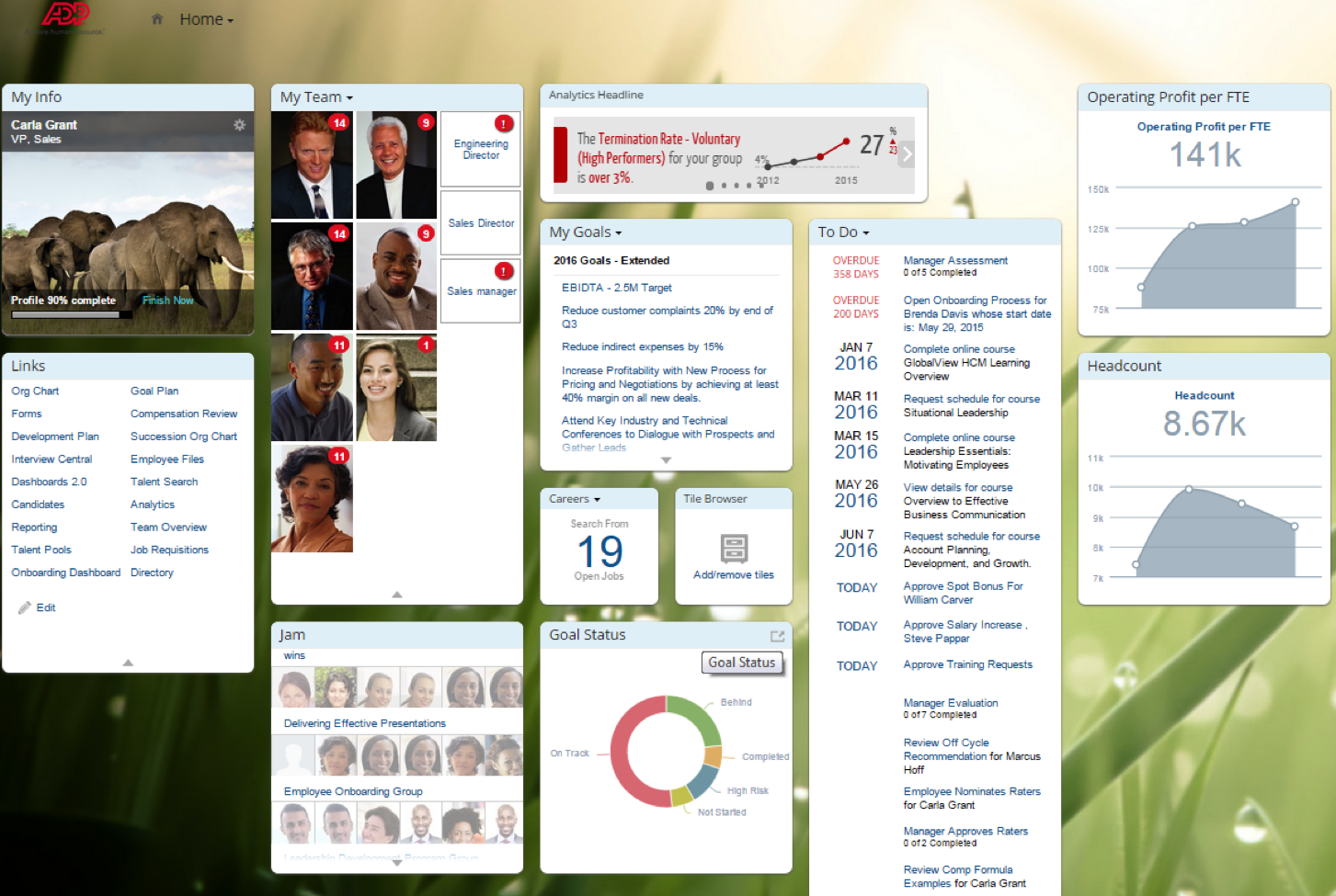Open Employee Onboarding Group in Jam
The height and width of the screenshot is (896, 1336).
[x=353, y=792]
